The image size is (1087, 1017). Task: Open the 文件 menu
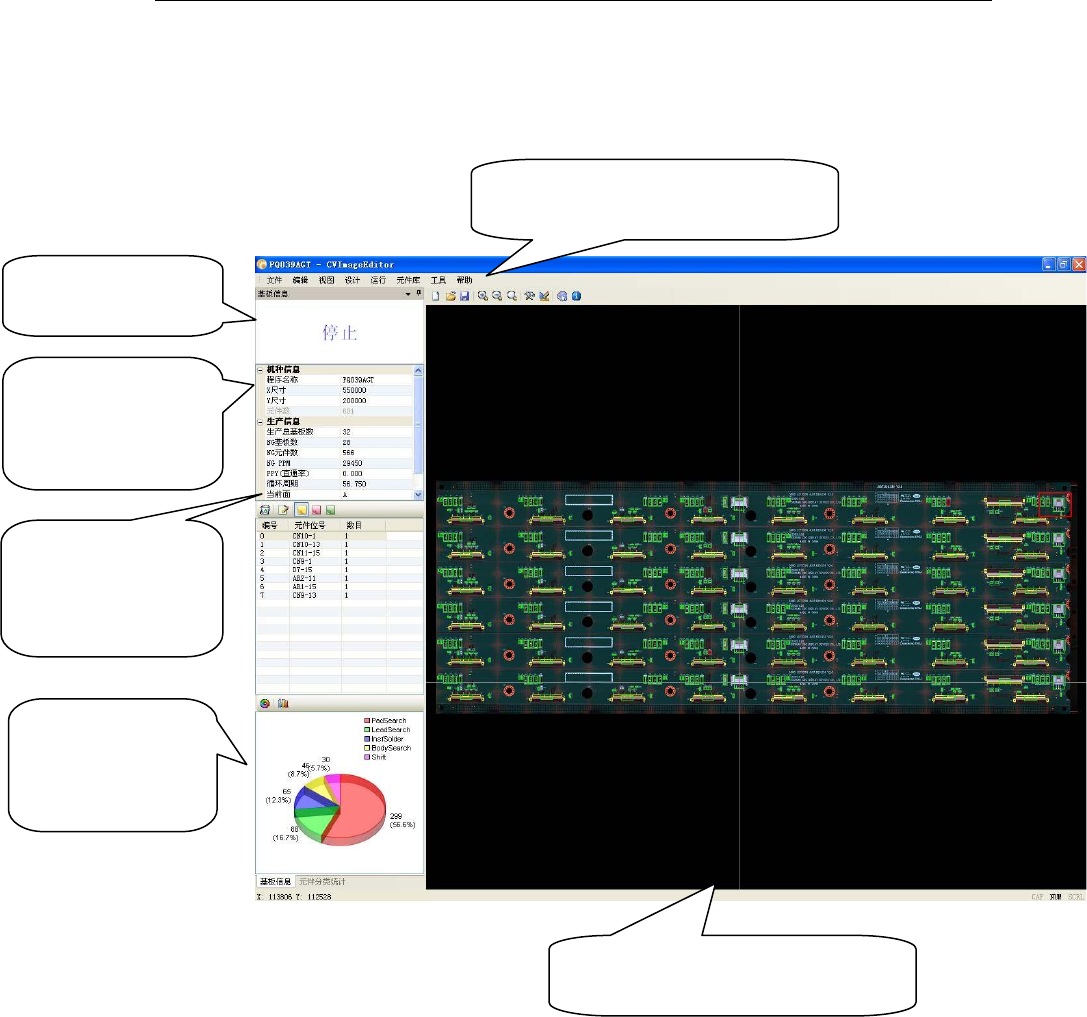pyautogui.click(x=275, y=280)
